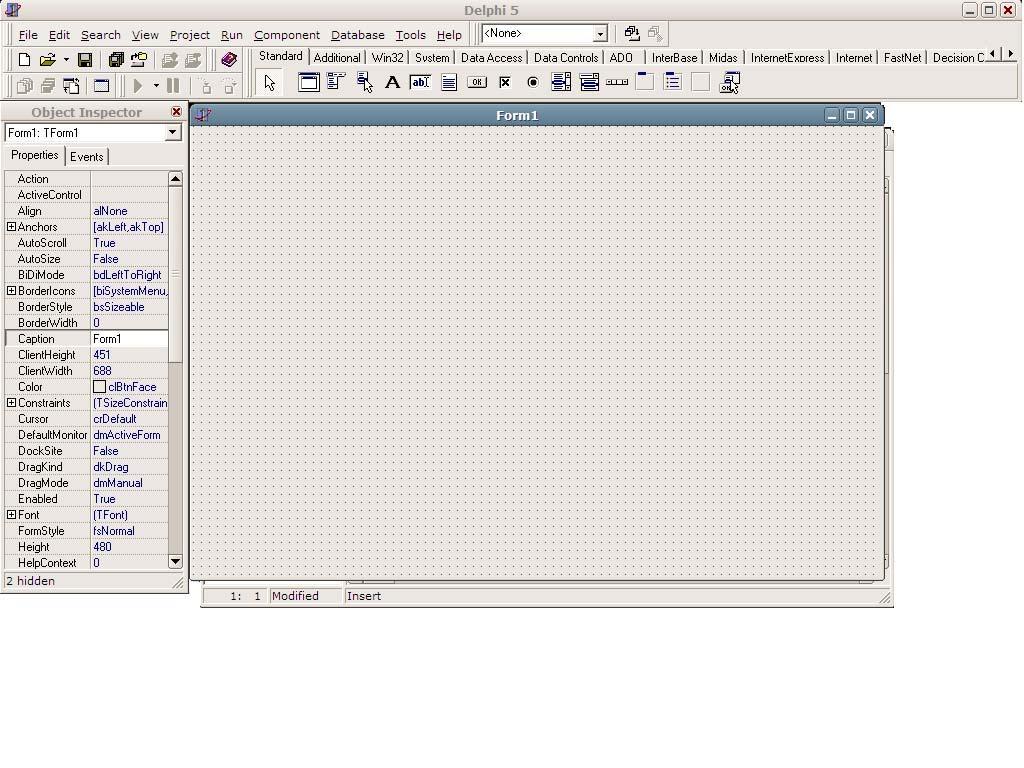1024x768 pixels.
Task: Select the ListBox component icon
Action: (x=561, y=82)
